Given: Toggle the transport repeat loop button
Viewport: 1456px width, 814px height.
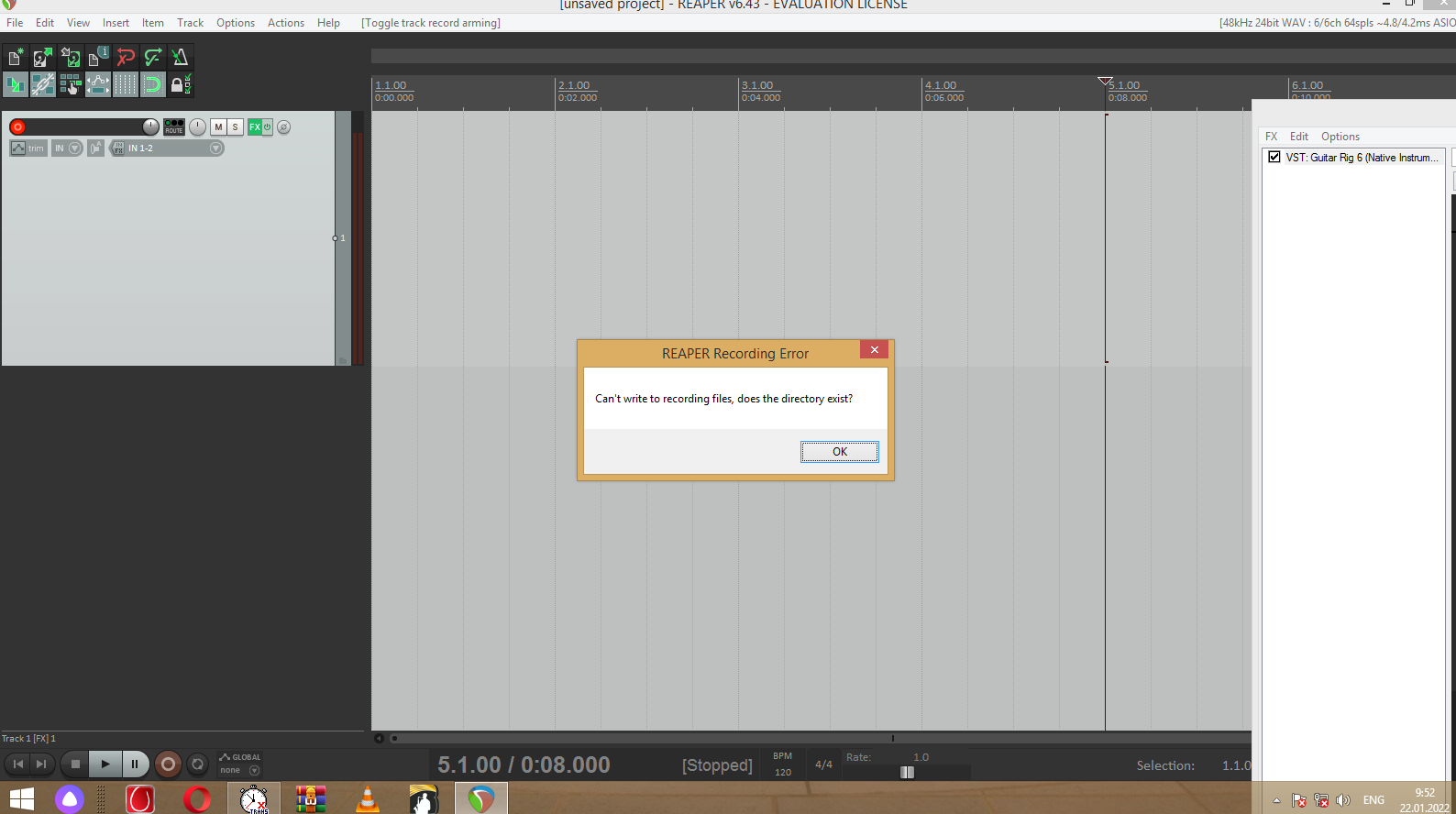Looking at the screenshot, I should coord(197,764).
